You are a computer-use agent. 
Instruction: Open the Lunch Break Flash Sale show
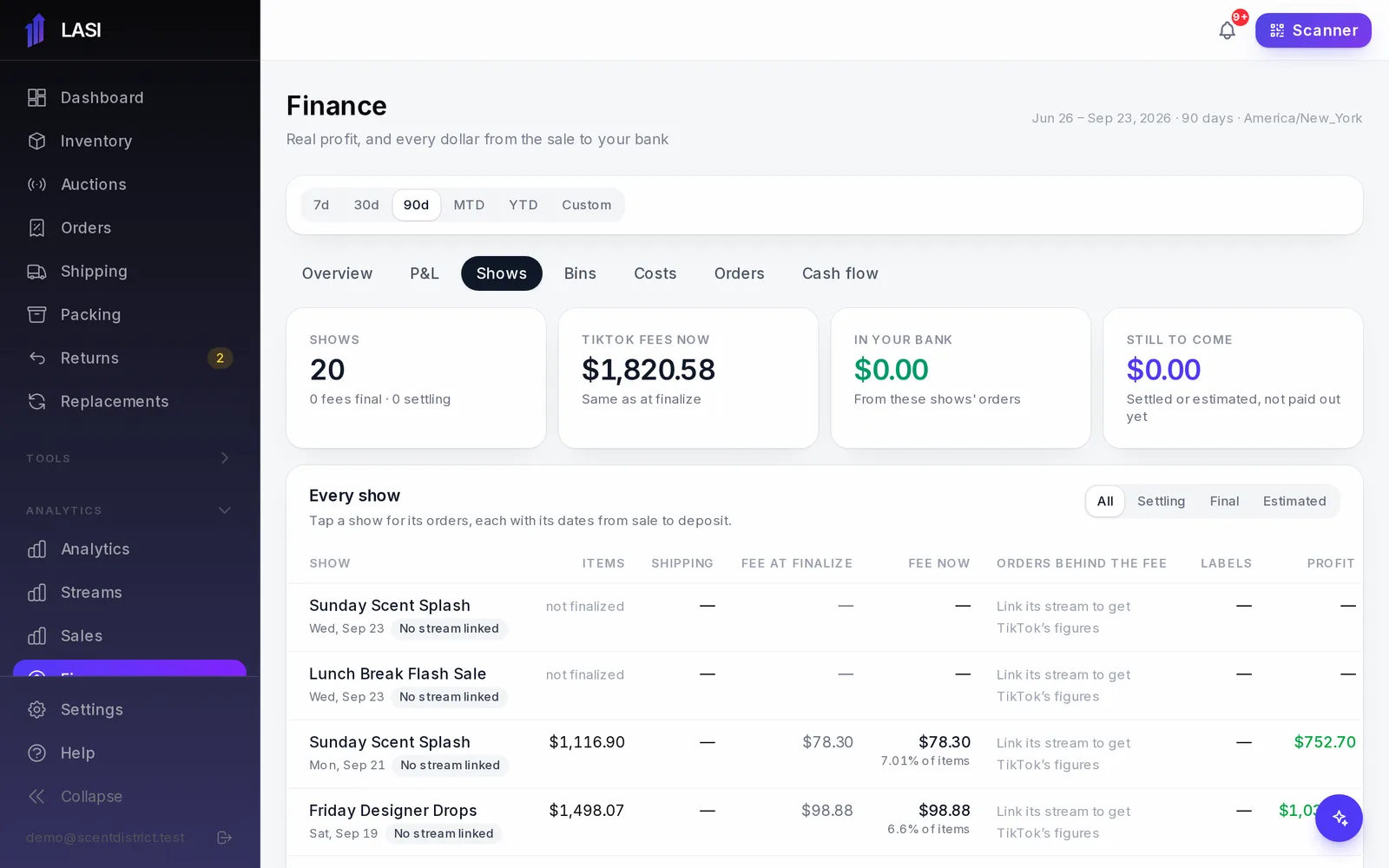pos(825,685)
